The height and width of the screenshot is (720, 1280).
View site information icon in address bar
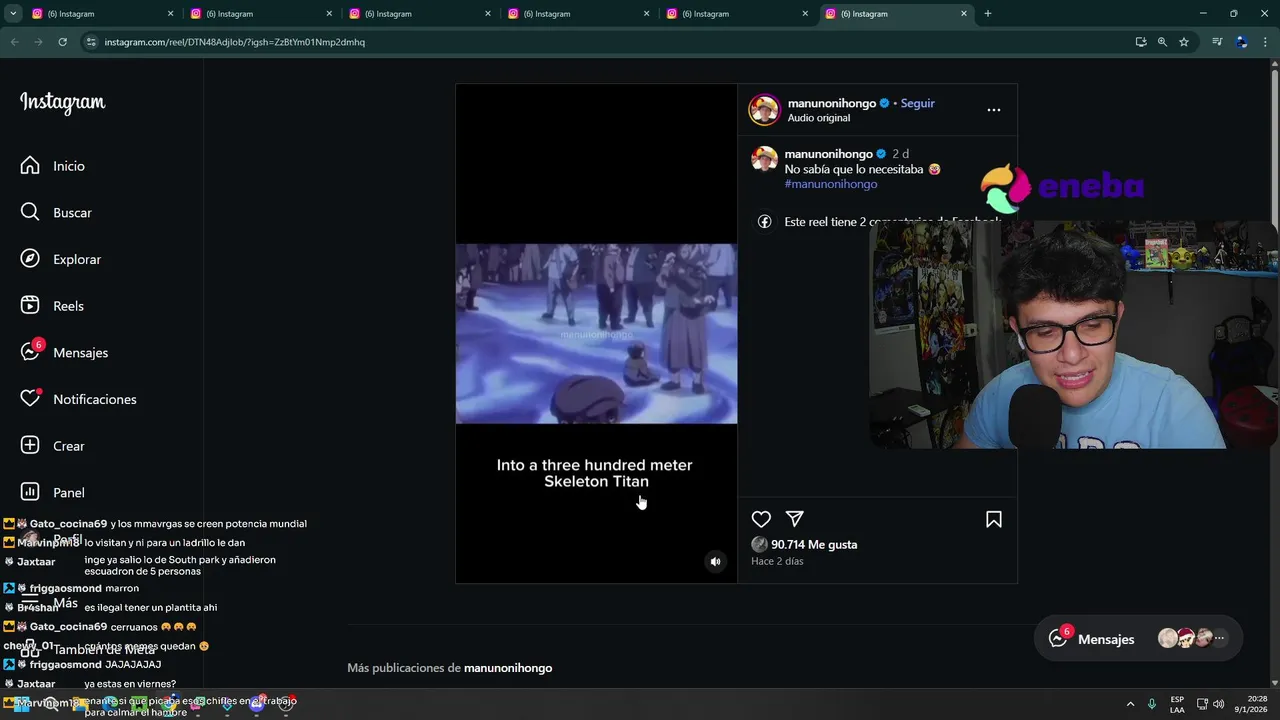coord(91,42)
